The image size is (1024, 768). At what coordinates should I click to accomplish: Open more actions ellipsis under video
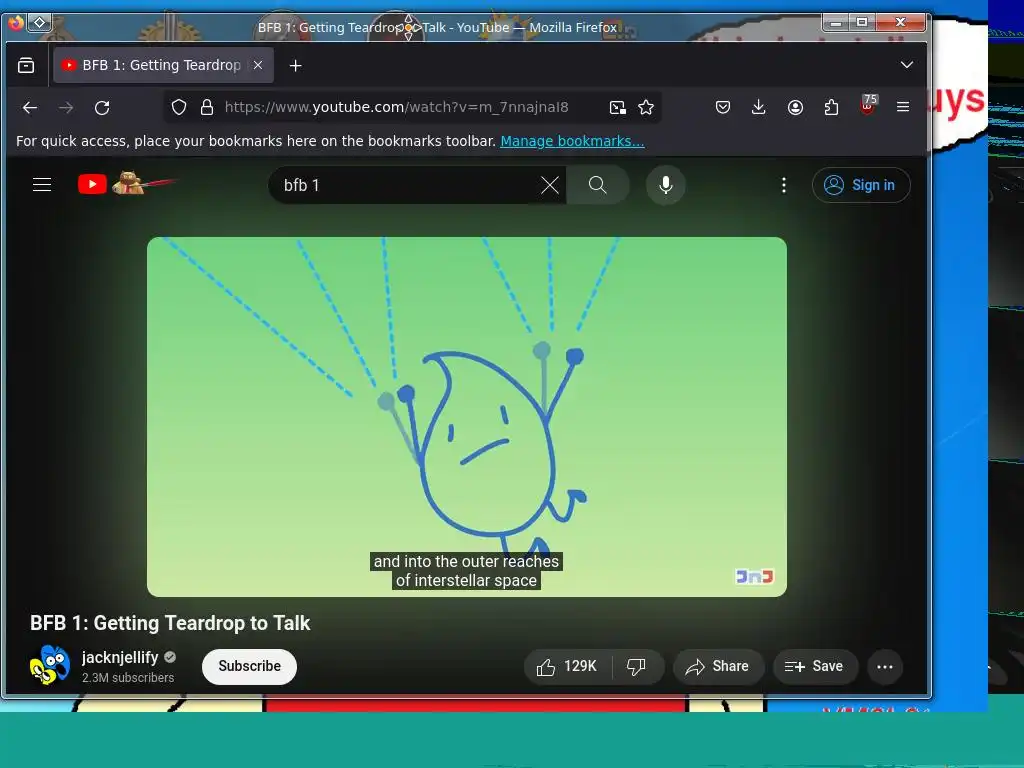coord(885,667)
